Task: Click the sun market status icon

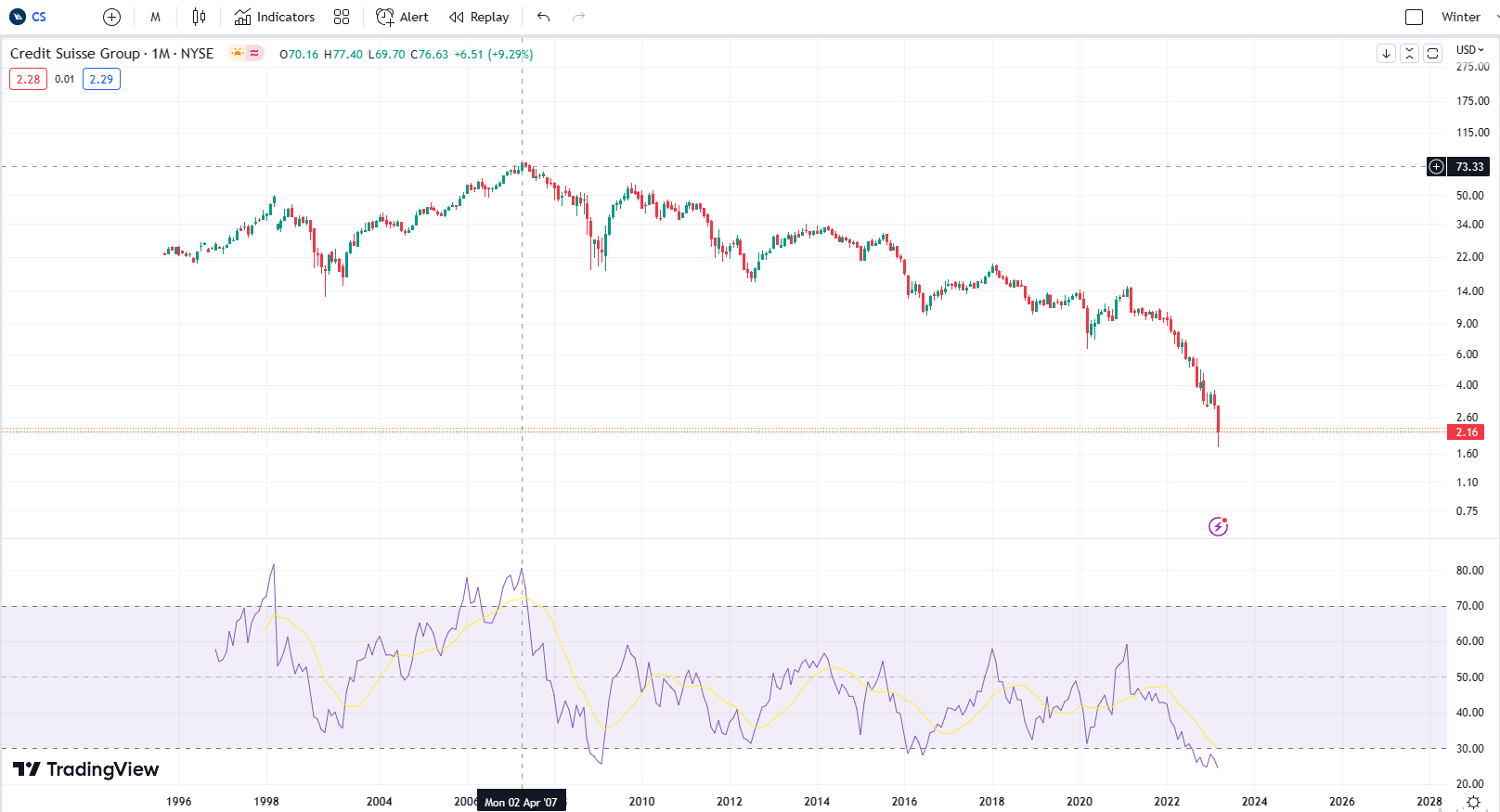Action: (x=238, y=53)
